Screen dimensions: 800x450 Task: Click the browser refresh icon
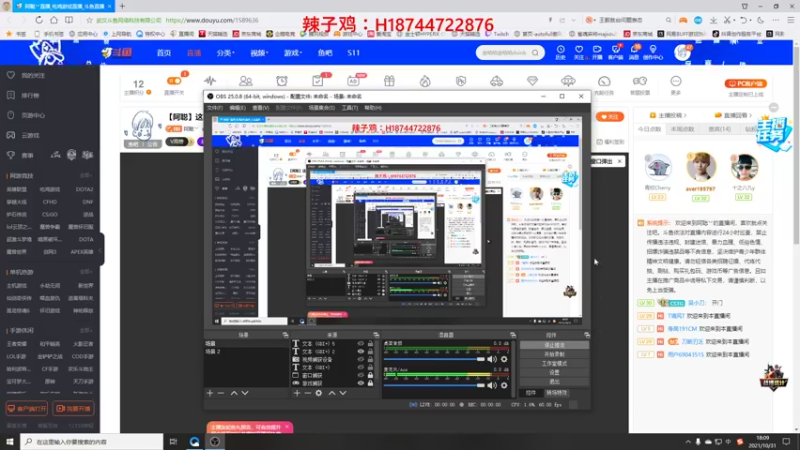pyautogui.click(x=39, y=20)
